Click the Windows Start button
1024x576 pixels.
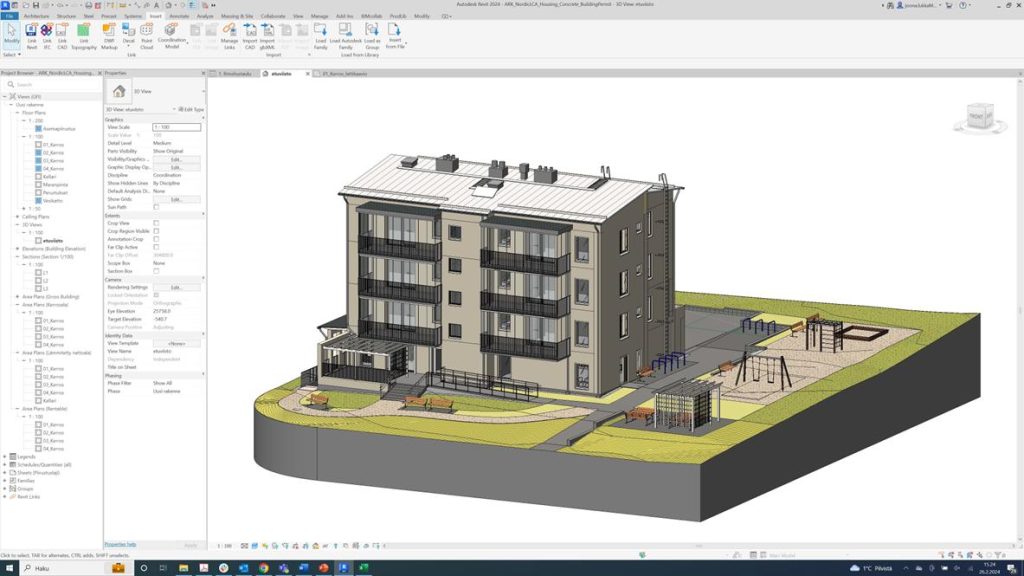coord(9,568)
